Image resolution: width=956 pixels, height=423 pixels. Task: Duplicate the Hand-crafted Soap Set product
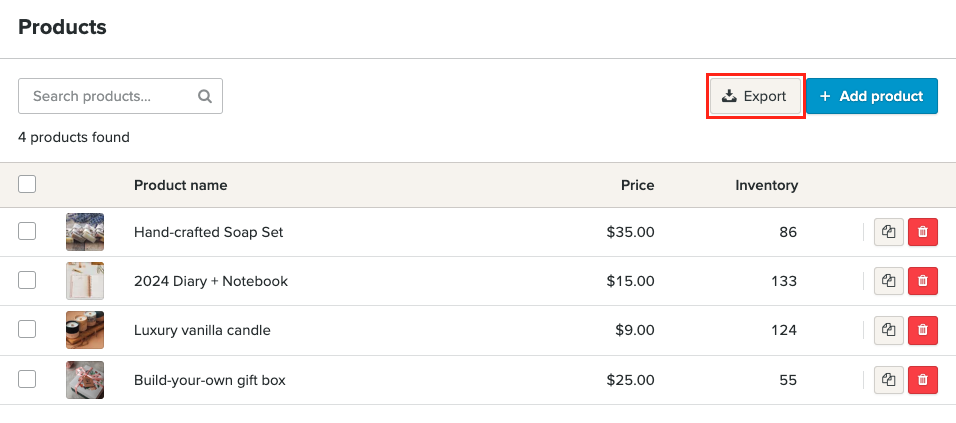pyautogui.click(x=888, y=232)
